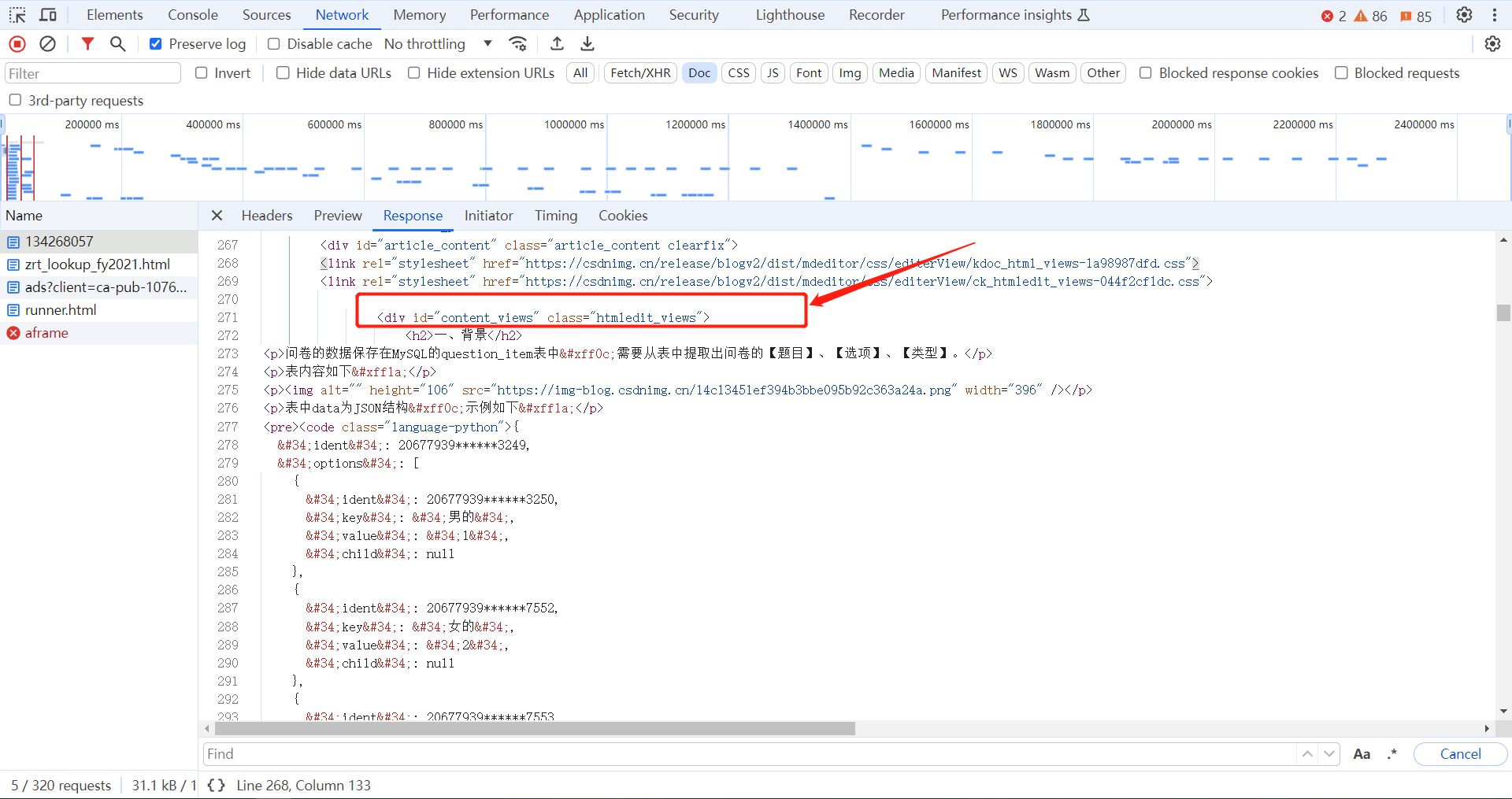Filter requests by Fetch/XHR

pos(640,73)
